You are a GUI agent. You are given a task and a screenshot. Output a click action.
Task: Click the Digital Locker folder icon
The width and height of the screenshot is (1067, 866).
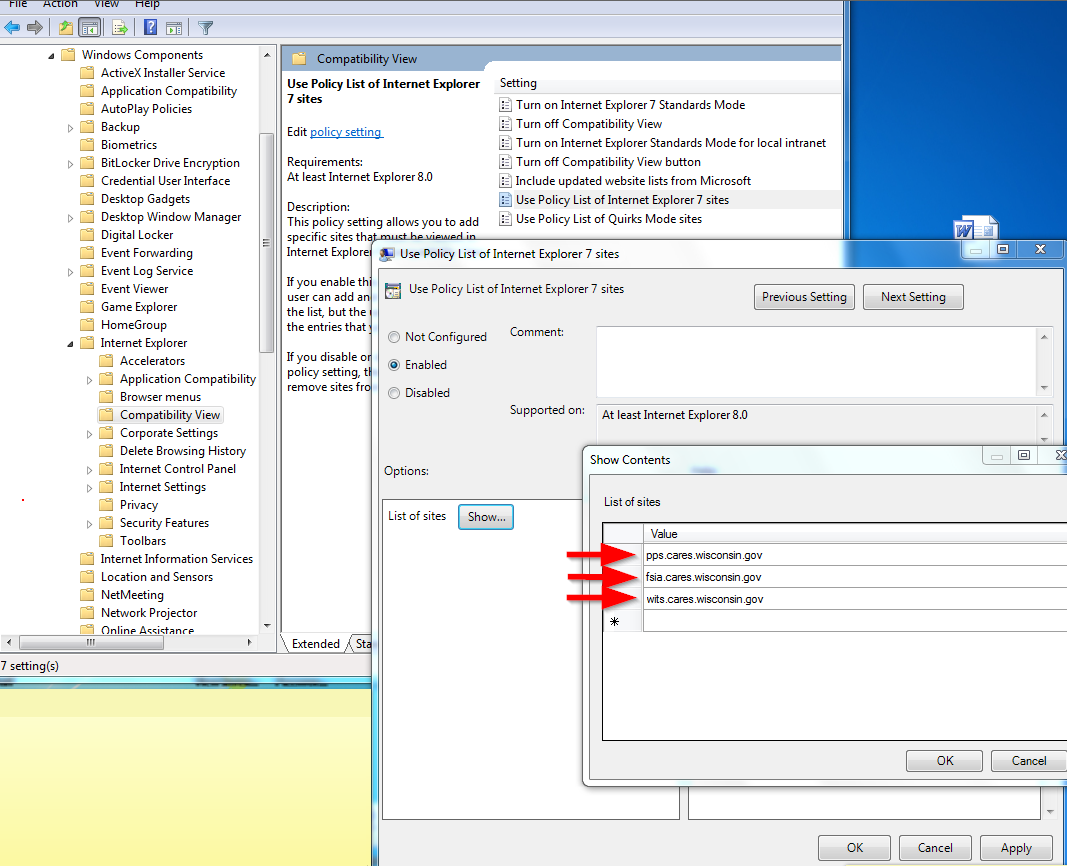click(87, 235)
